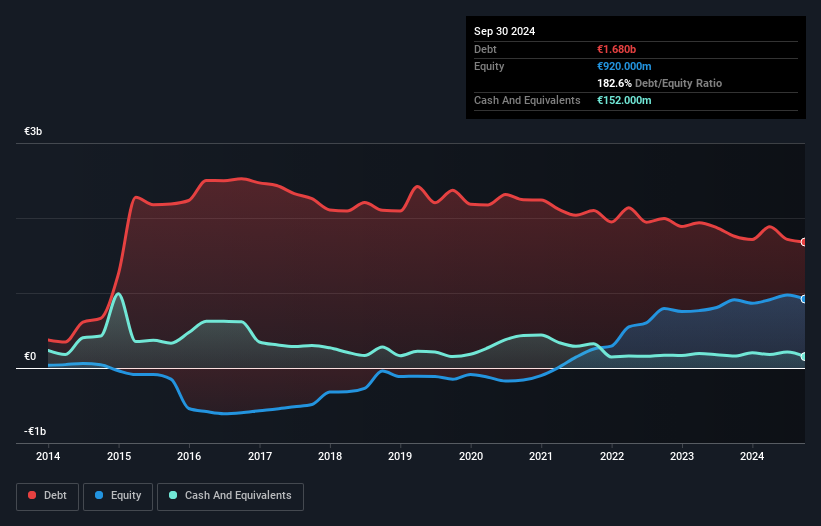Click the 2023 x-axis label
821x526 pixels.
coord(682,456)
